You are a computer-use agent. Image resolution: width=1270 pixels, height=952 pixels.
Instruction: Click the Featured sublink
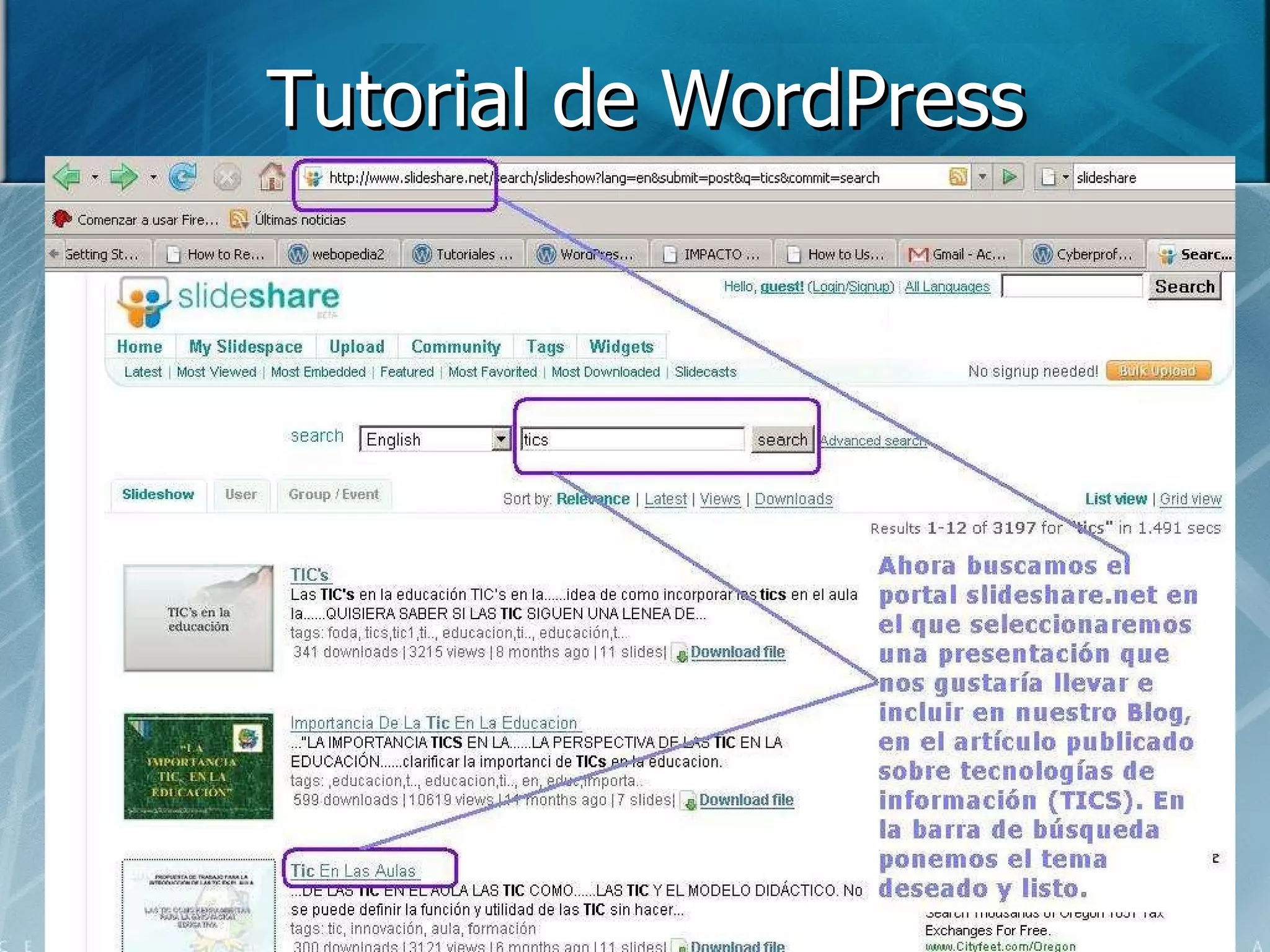(x=407, y=372)
